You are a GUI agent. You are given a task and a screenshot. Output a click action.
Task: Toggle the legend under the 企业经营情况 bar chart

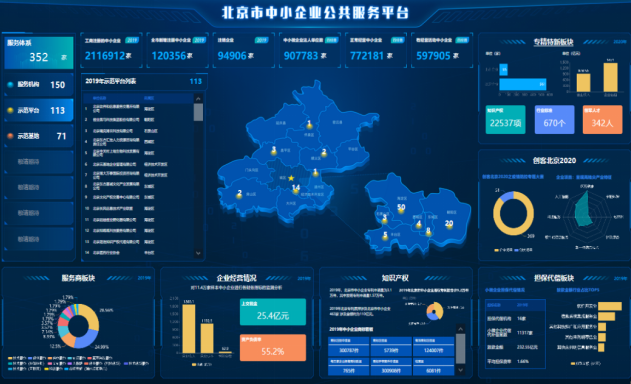[201, 365]
